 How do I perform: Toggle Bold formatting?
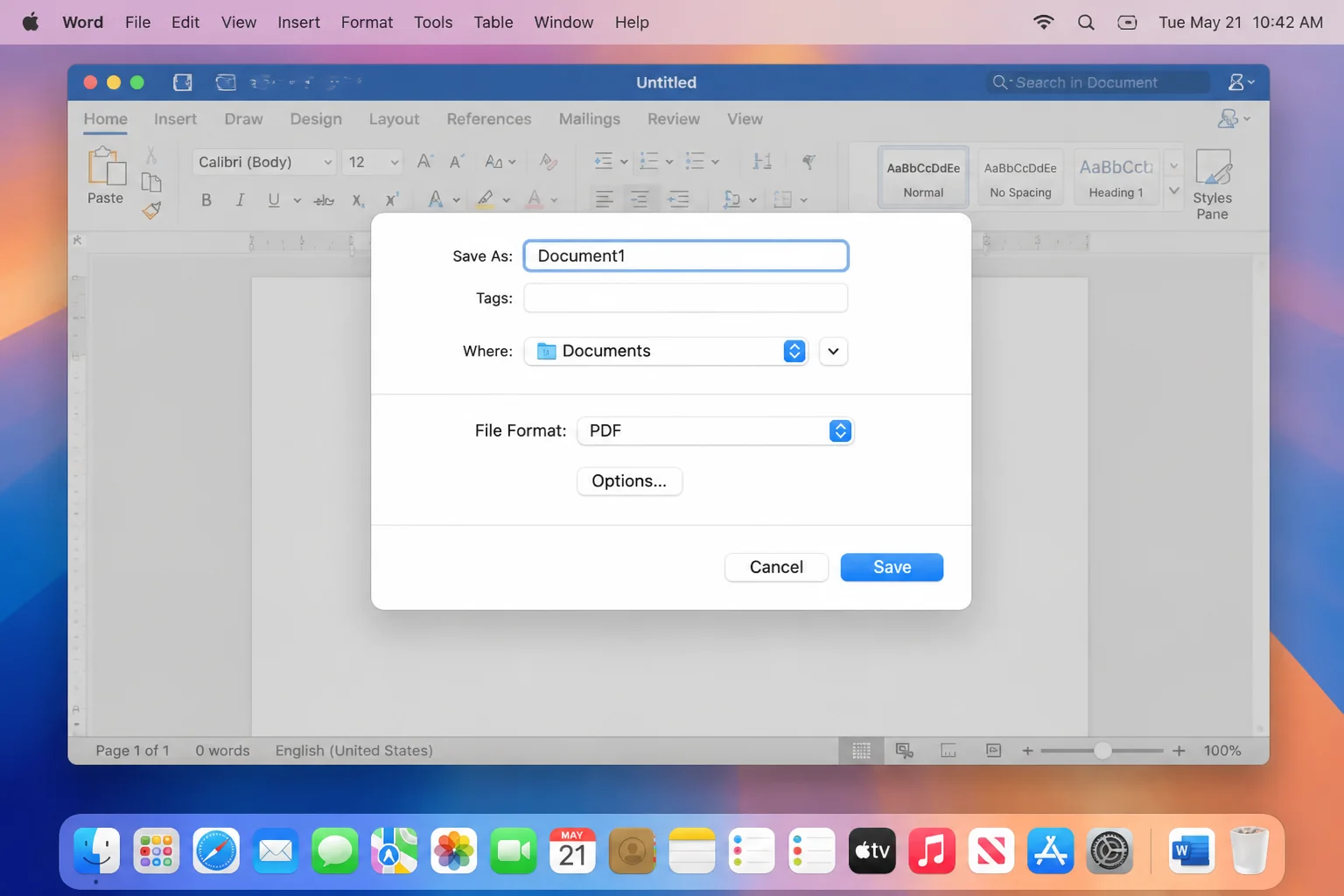pos(206,199)
